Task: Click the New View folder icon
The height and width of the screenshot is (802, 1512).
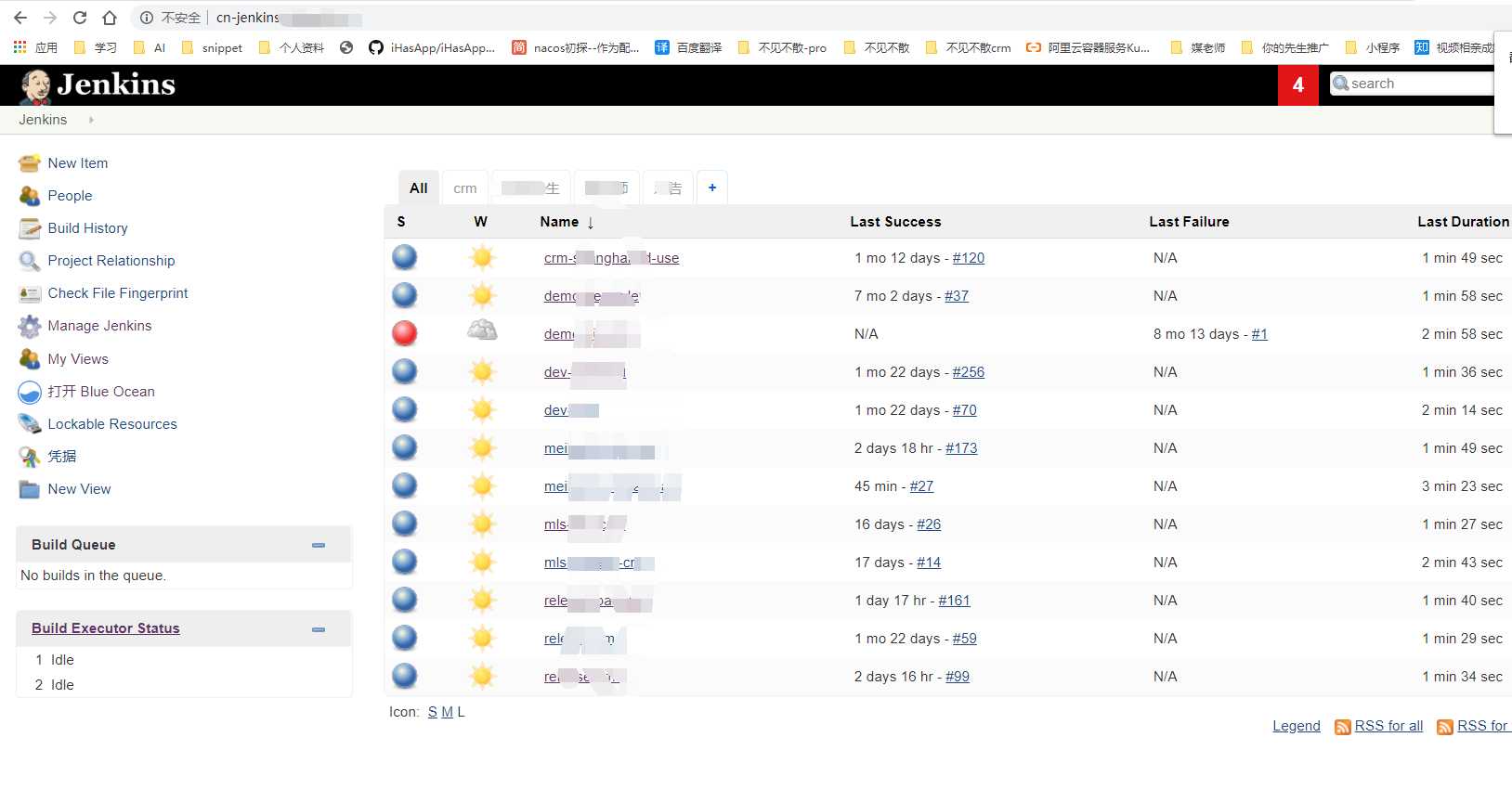Action: (x=30, y=489)
